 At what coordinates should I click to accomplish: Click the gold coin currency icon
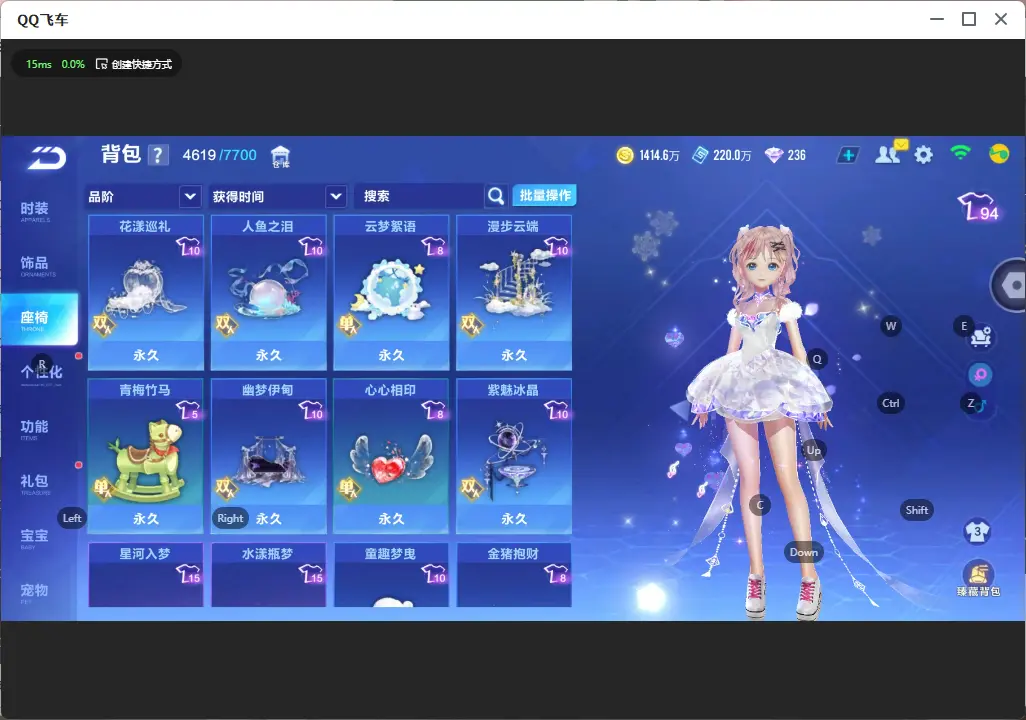(625, 155)
